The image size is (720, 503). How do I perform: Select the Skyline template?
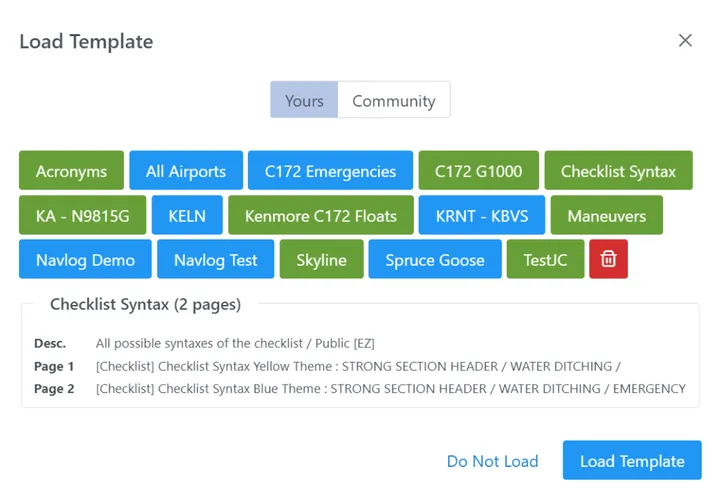pos(321,259)
